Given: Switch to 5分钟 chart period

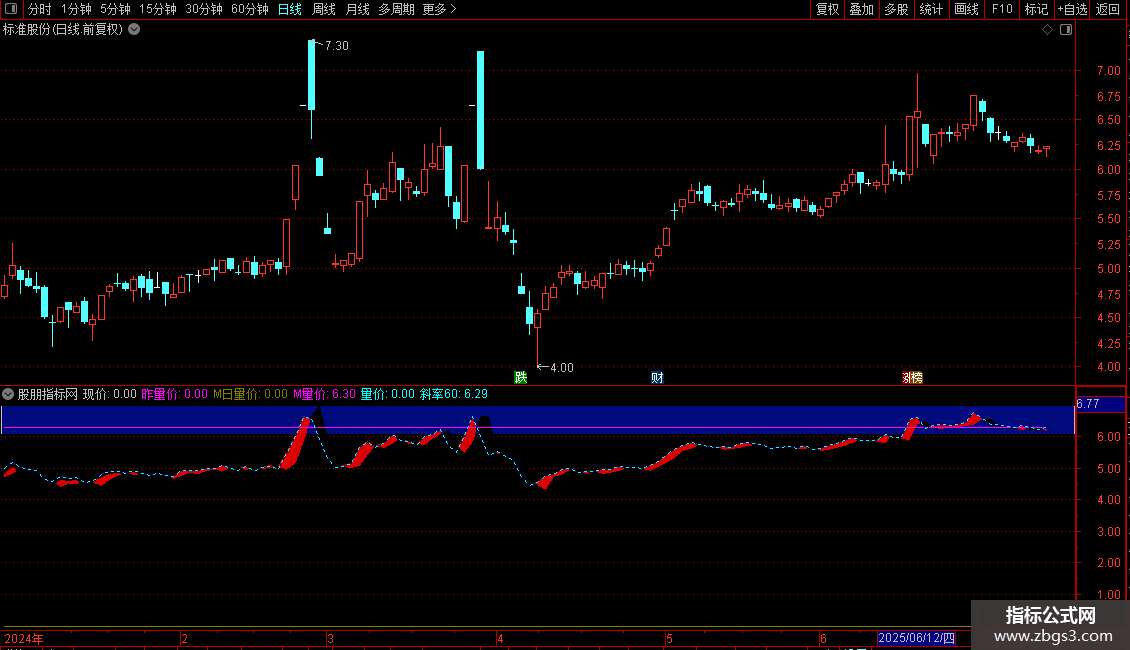Looking at the screenshot, I should [115, 9].
